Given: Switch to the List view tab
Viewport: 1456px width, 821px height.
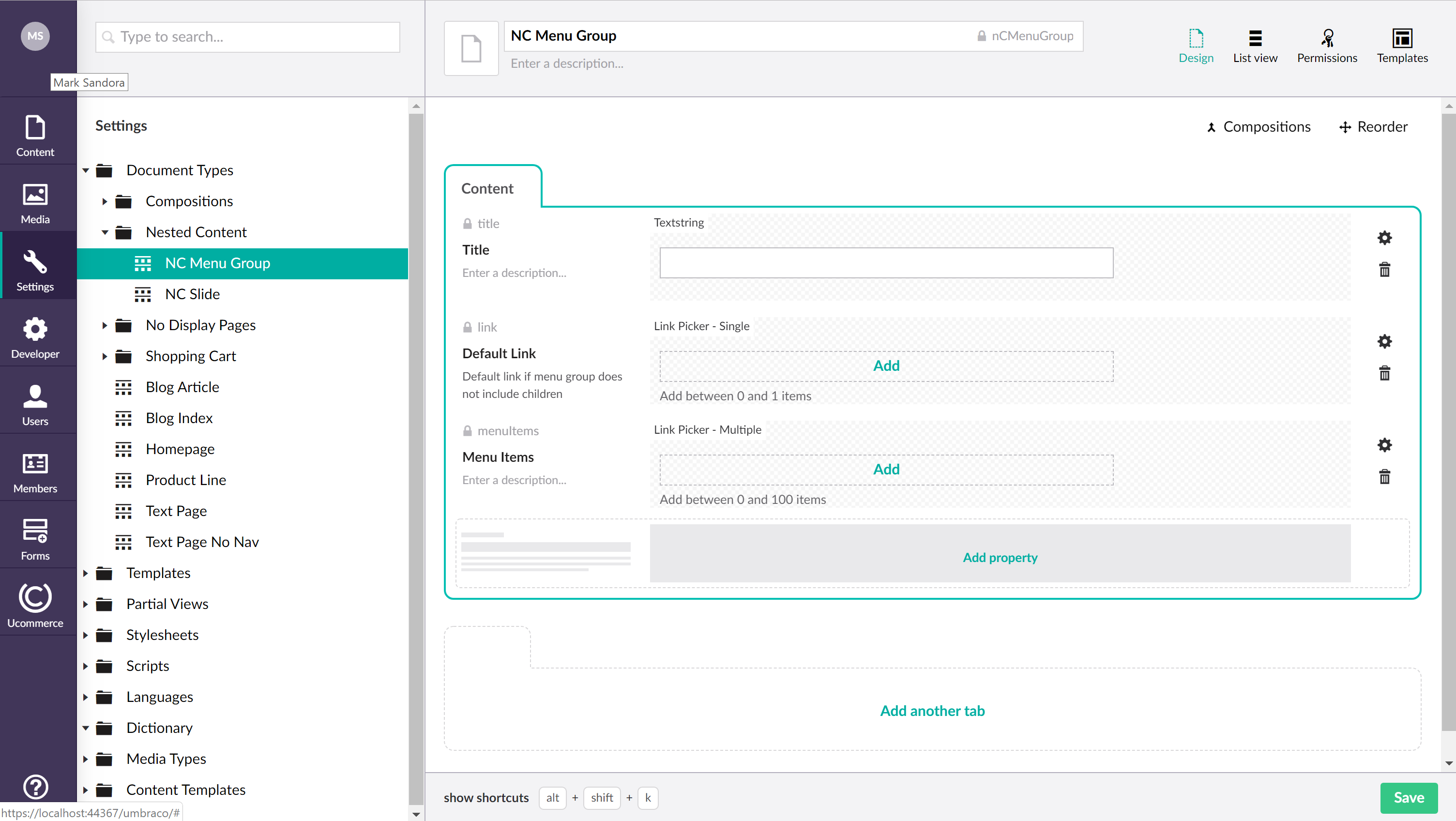Looking at the screenshot, I should 1255,46.
